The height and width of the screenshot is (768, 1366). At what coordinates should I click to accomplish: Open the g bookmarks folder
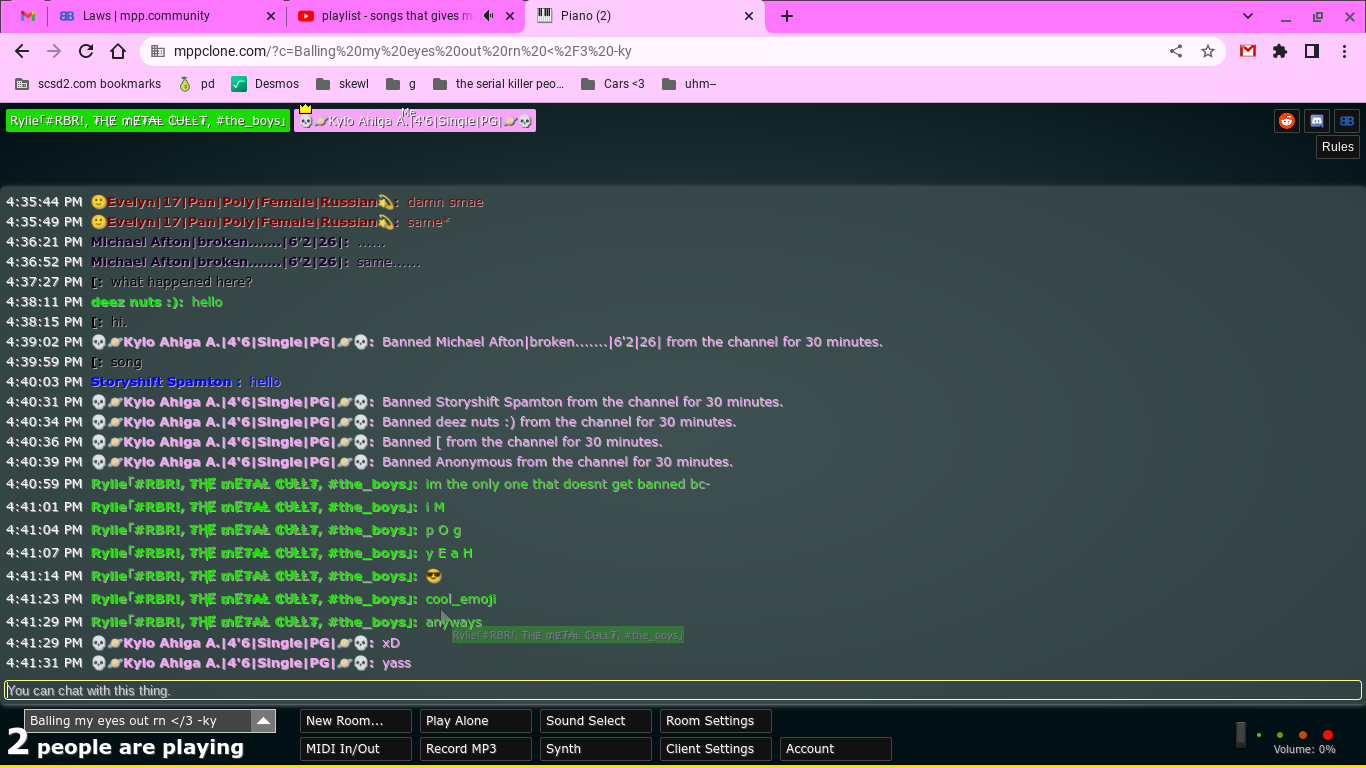pos(401,84)
